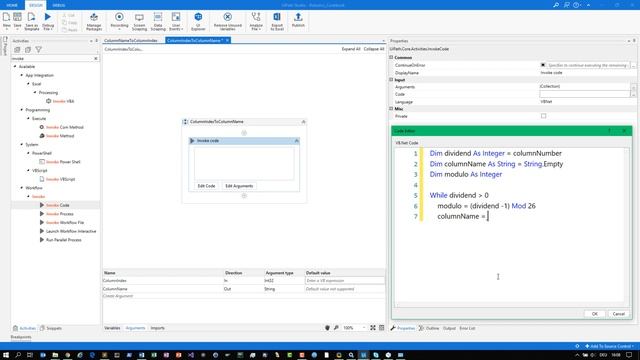Click Edit Code button
This screenshot has width=640, height=360.
[x=206, y=186]
